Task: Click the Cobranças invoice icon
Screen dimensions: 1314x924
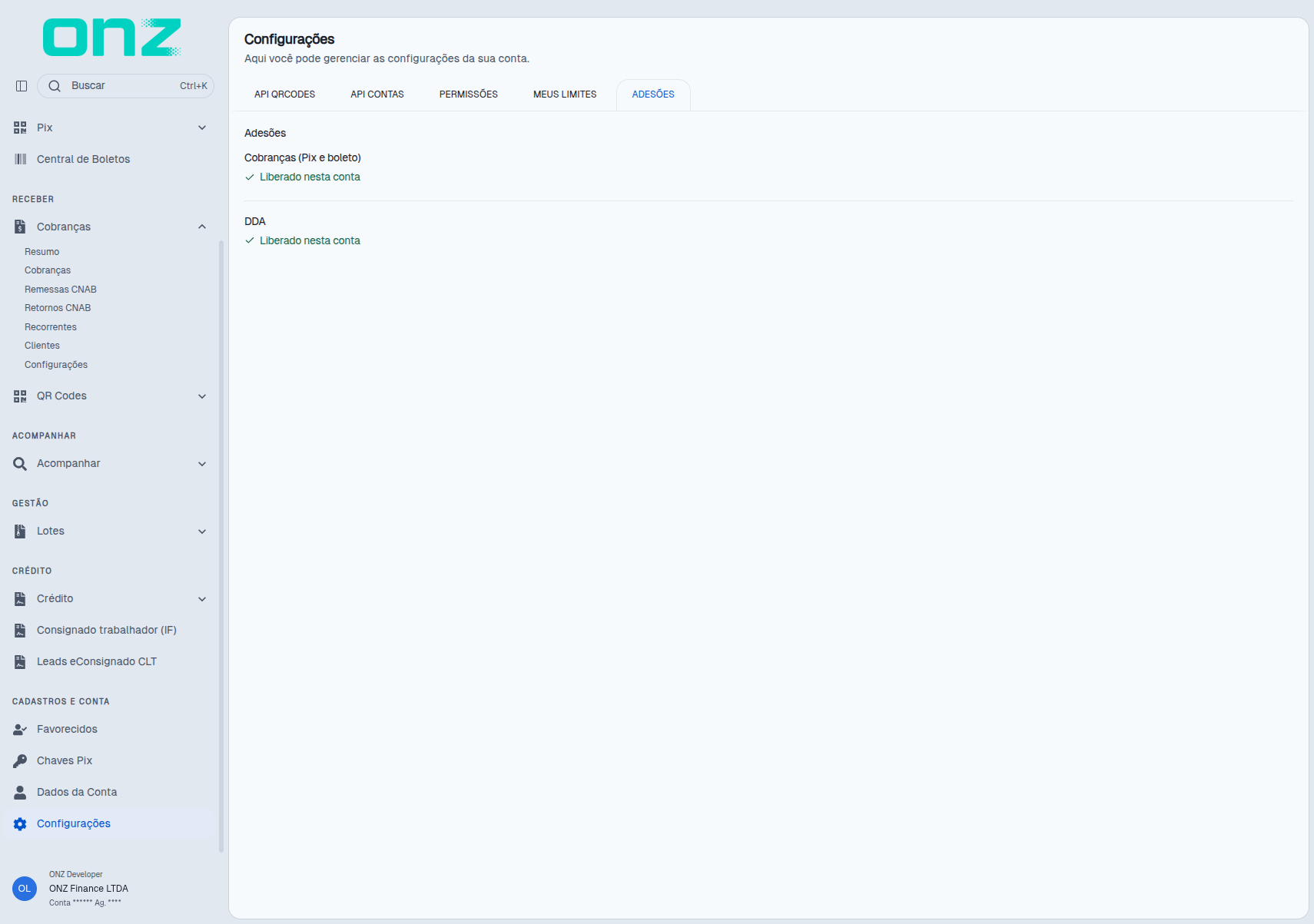Action: (x=20, y=227)
